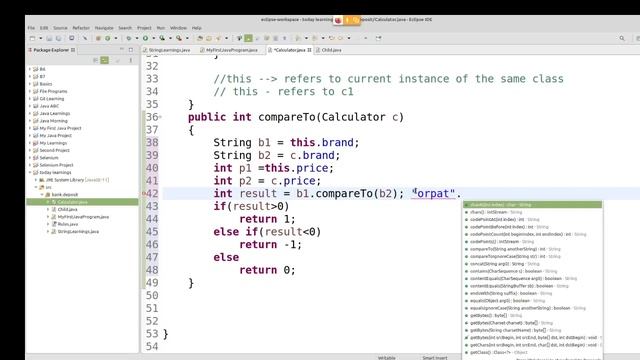
Task: Open the Refactor menu
Action: (81, 28)
